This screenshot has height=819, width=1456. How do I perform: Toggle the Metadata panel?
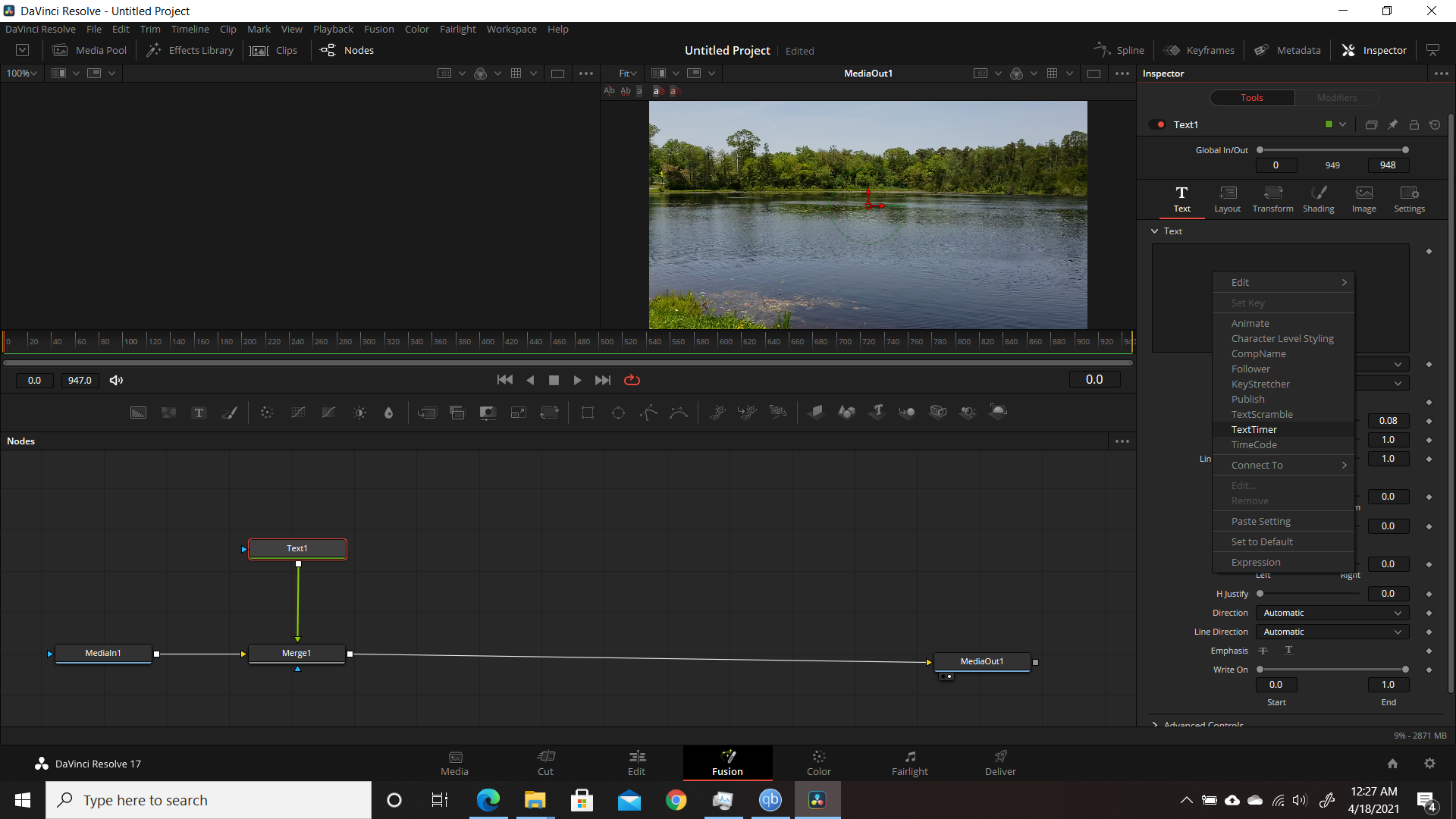point(1288,50)
